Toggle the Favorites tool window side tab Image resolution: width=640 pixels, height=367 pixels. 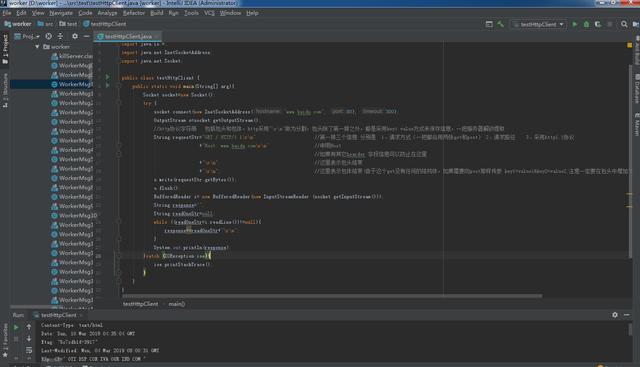pyautogui.click(x=5, y=340)
